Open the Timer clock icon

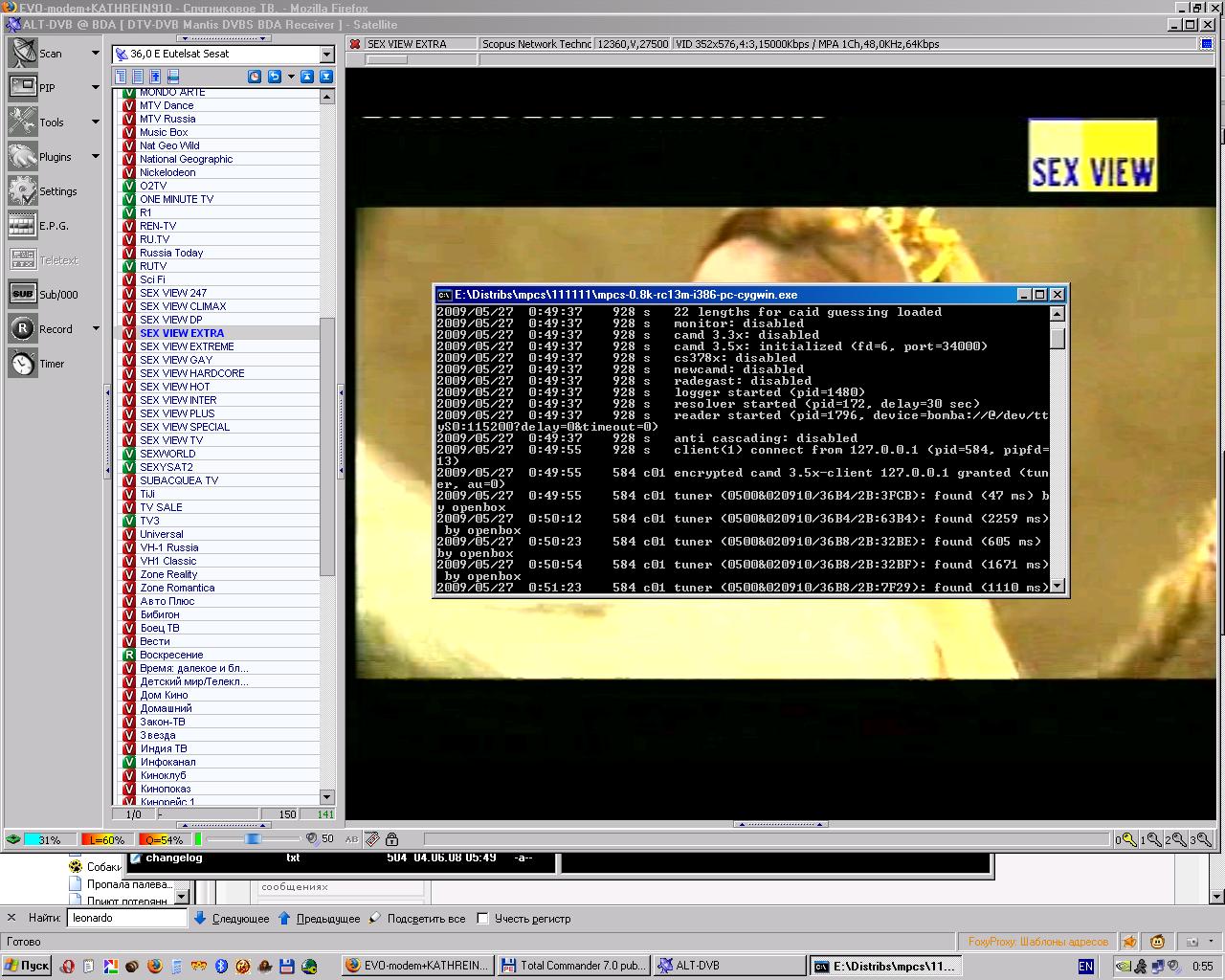(x=23, y=363)
